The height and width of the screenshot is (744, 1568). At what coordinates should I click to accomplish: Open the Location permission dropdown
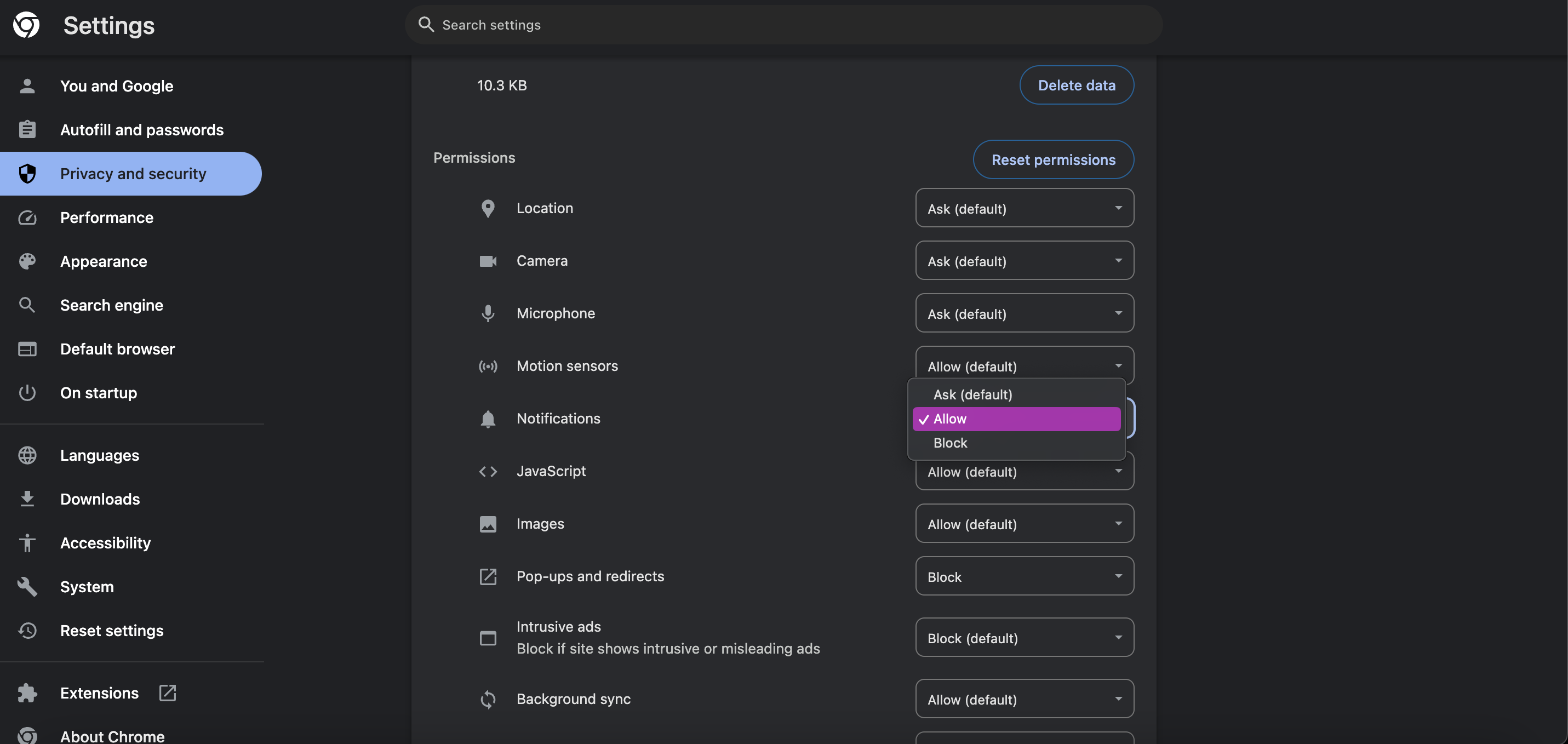coord(1024,208)
